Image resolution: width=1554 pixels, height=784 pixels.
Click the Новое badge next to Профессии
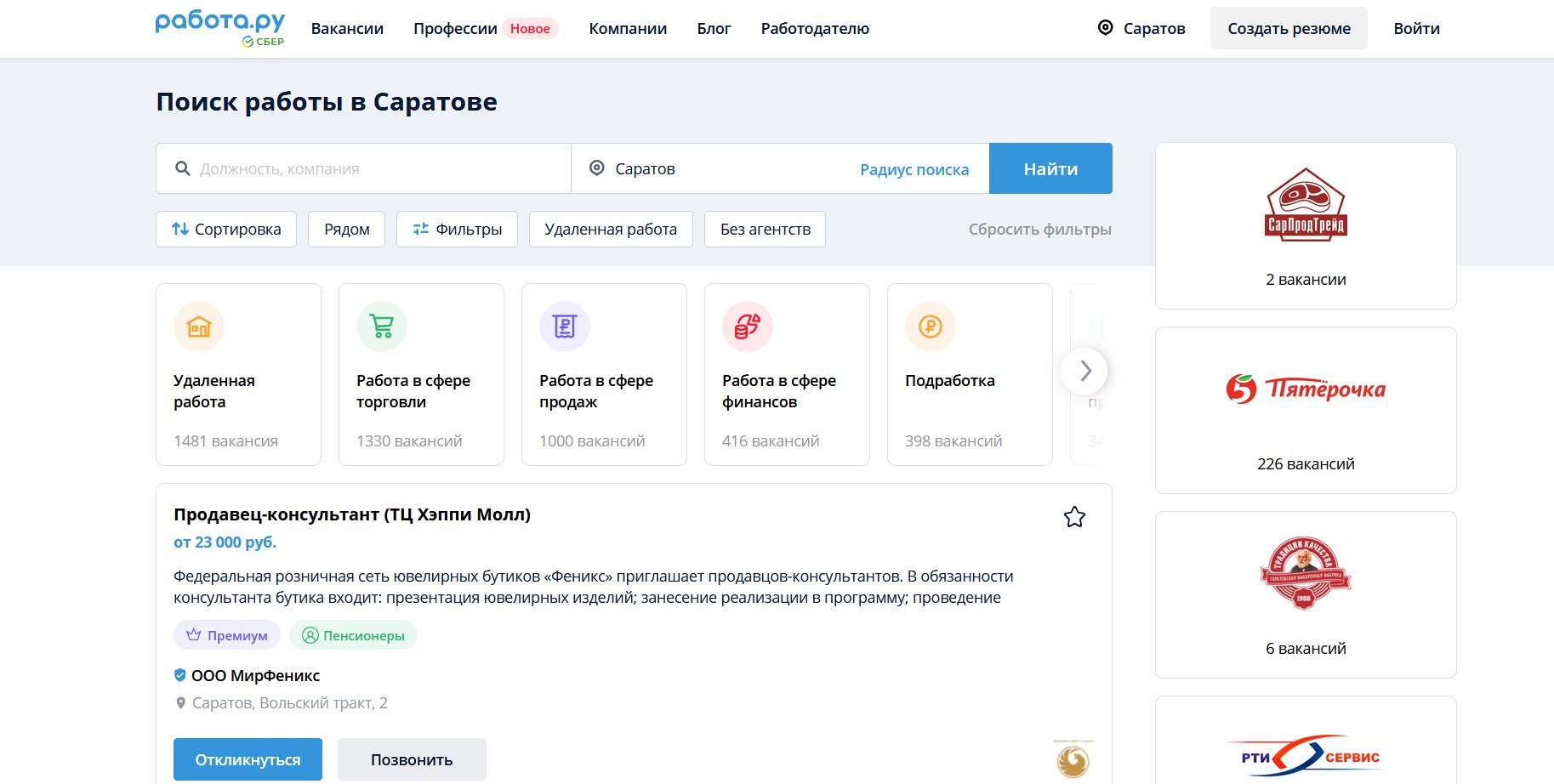(530, 29)
